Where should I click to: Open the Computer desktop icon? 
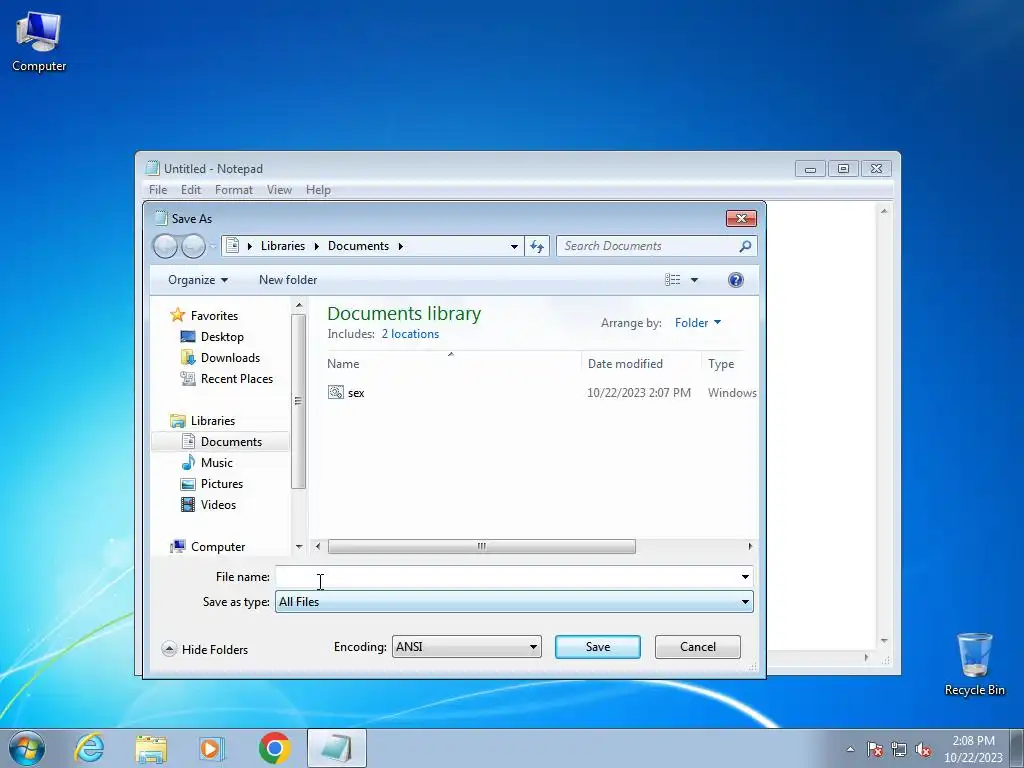click(x=39, y=40)
